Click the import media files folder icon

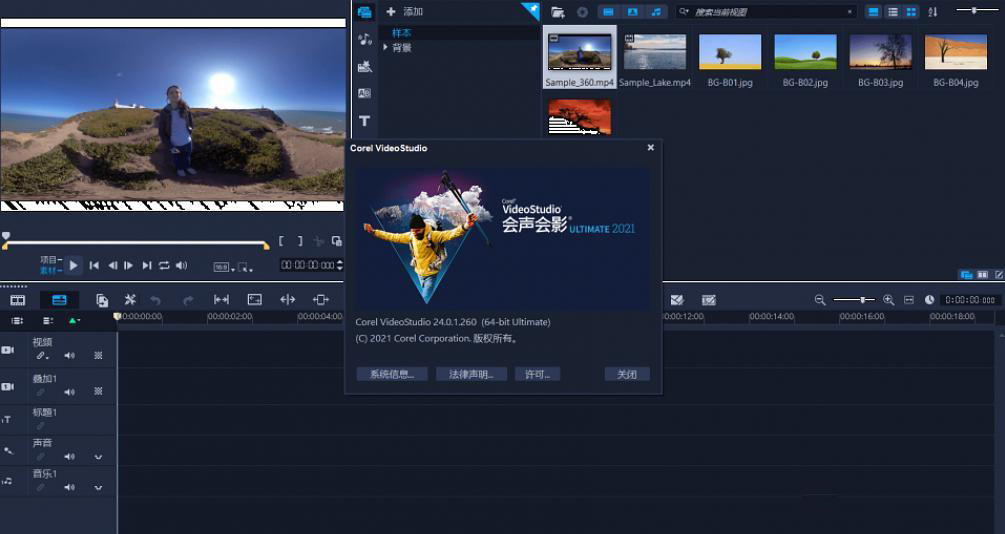tap(558, 12)
